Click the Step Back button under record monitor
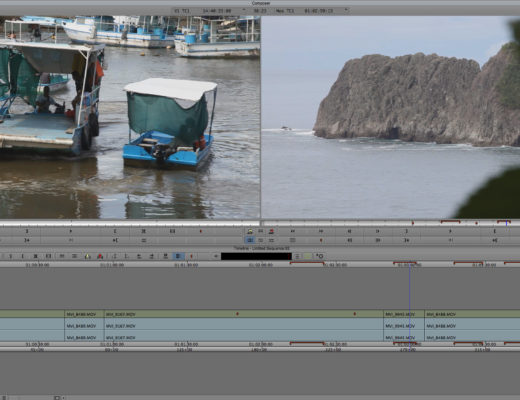This screenshot has height=400, width=520. (x=349, y=231)
